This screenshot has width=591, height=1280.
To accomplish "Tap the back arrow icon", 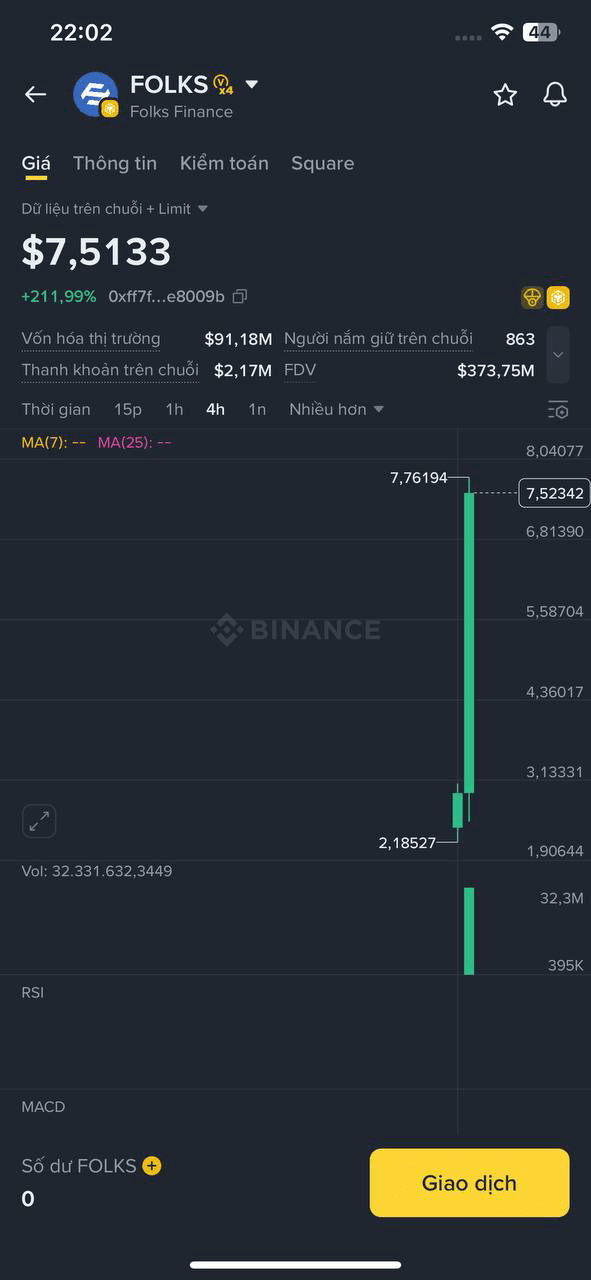I will pos(36,94).
